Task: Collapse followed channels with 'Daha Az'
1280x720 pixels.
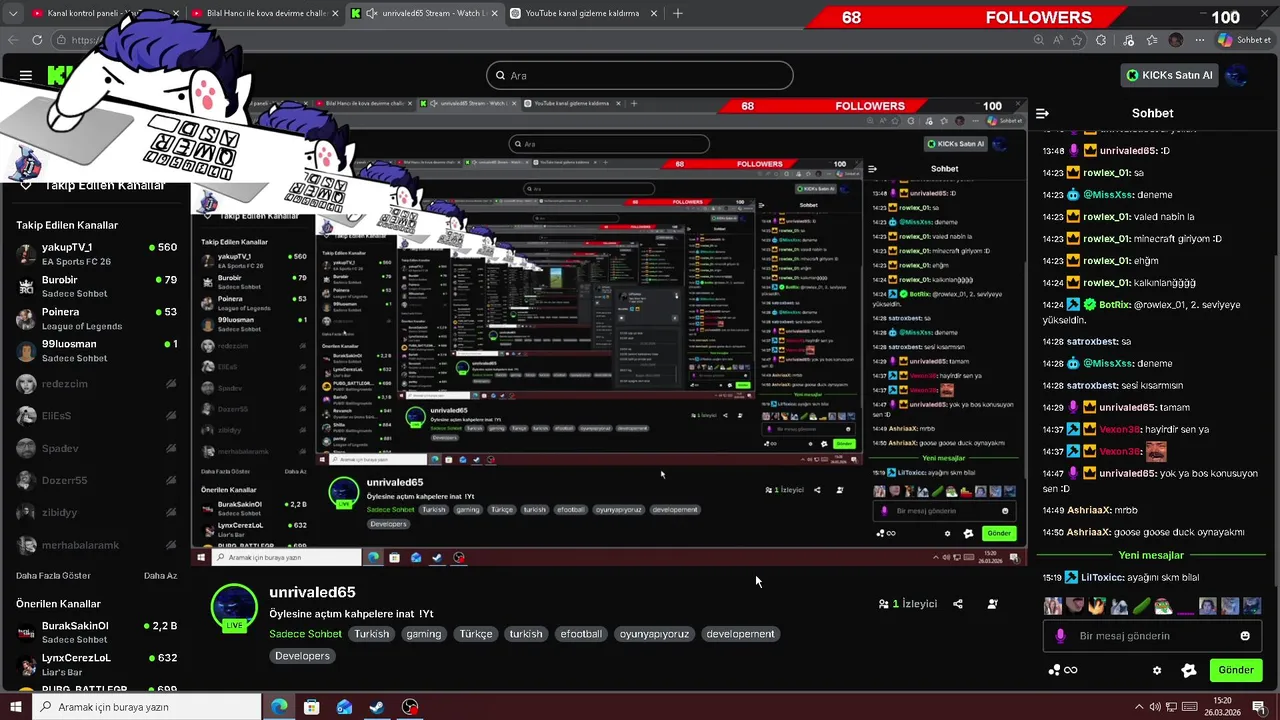Action: (160, 576)
